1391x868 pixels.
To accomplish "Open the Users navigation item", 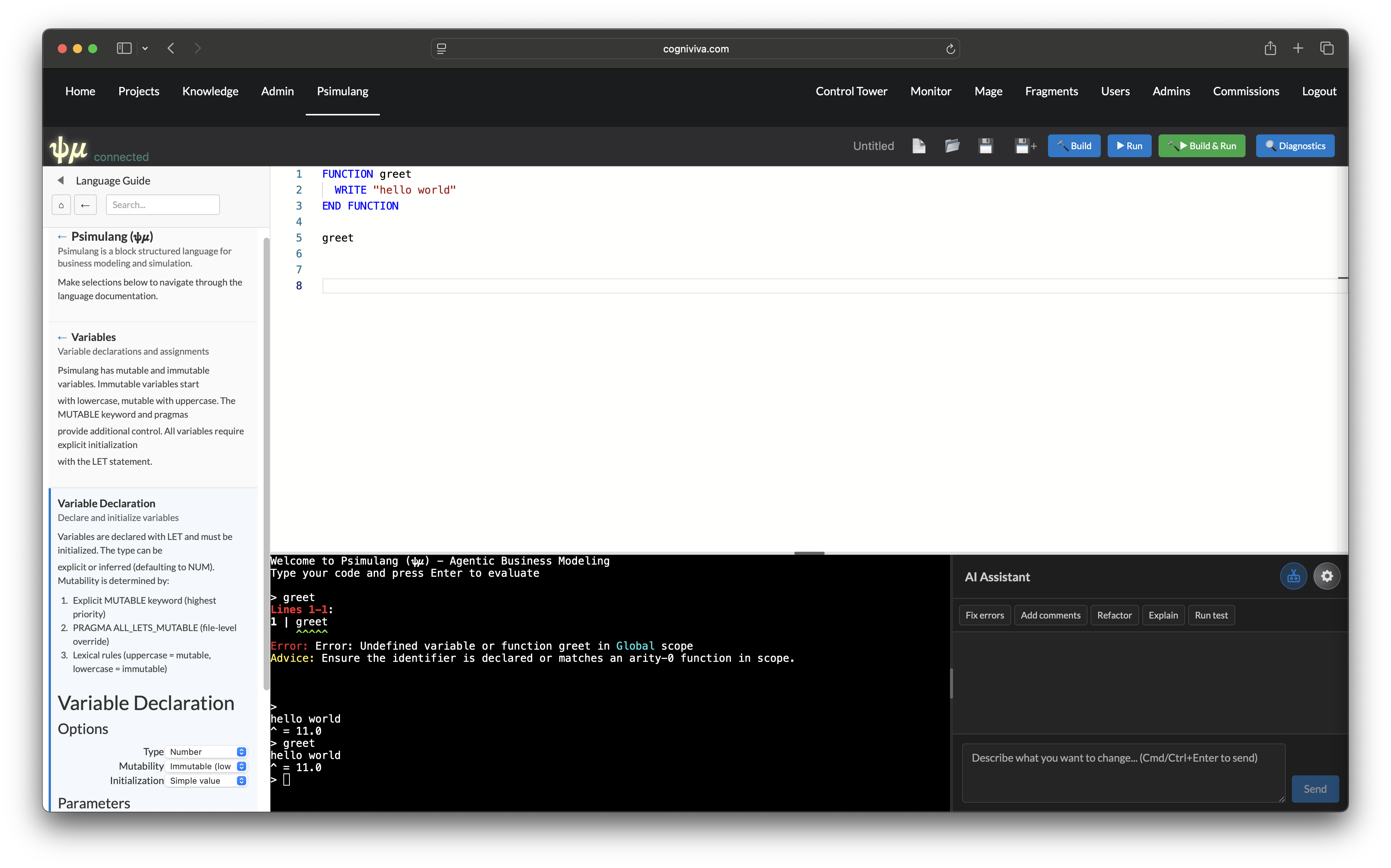I will coord(1115,91).
